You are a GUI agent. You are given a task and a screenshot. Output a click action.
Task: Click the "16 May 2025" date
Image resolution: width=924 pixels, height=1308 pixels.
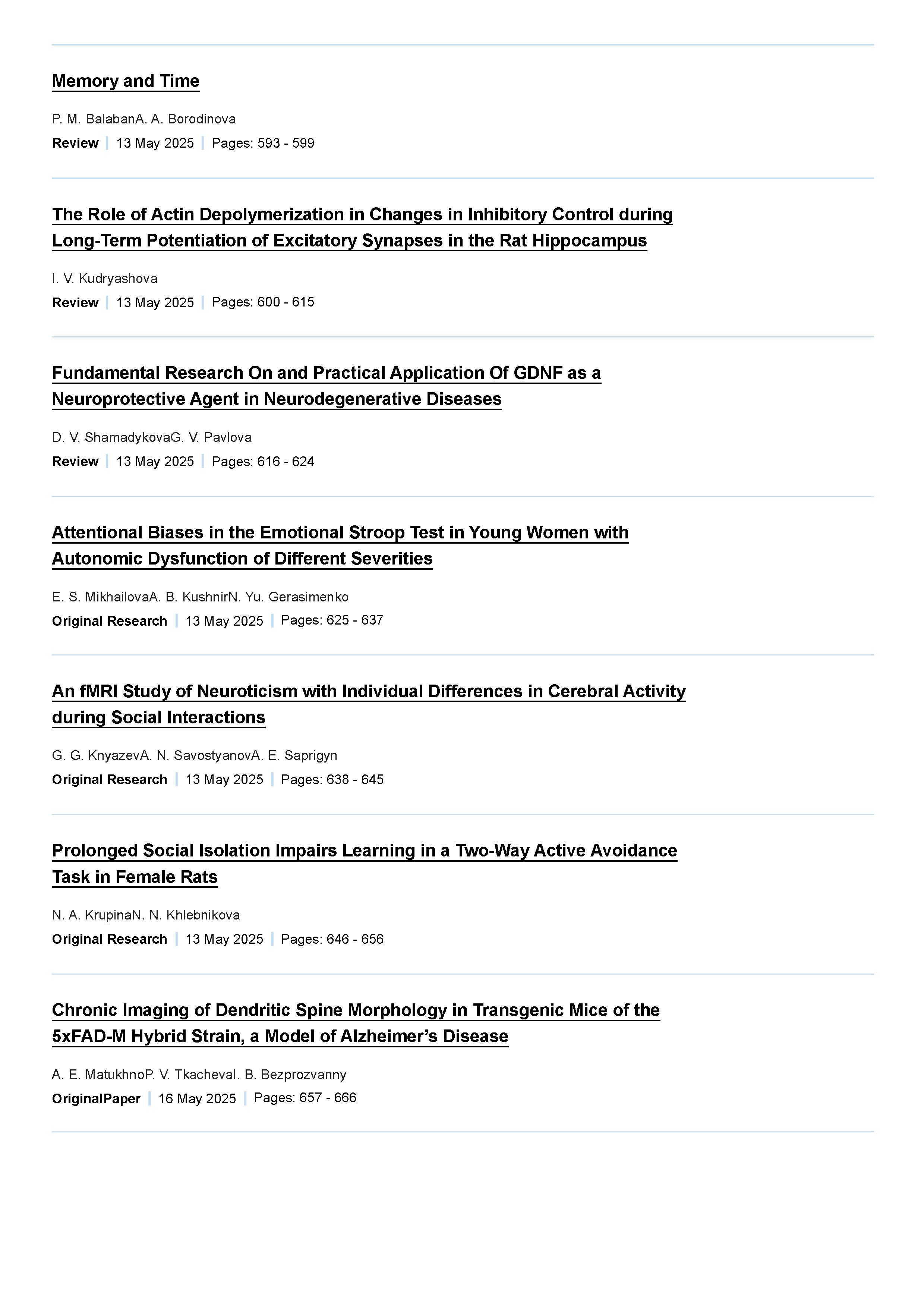[x=197, y=1099]
